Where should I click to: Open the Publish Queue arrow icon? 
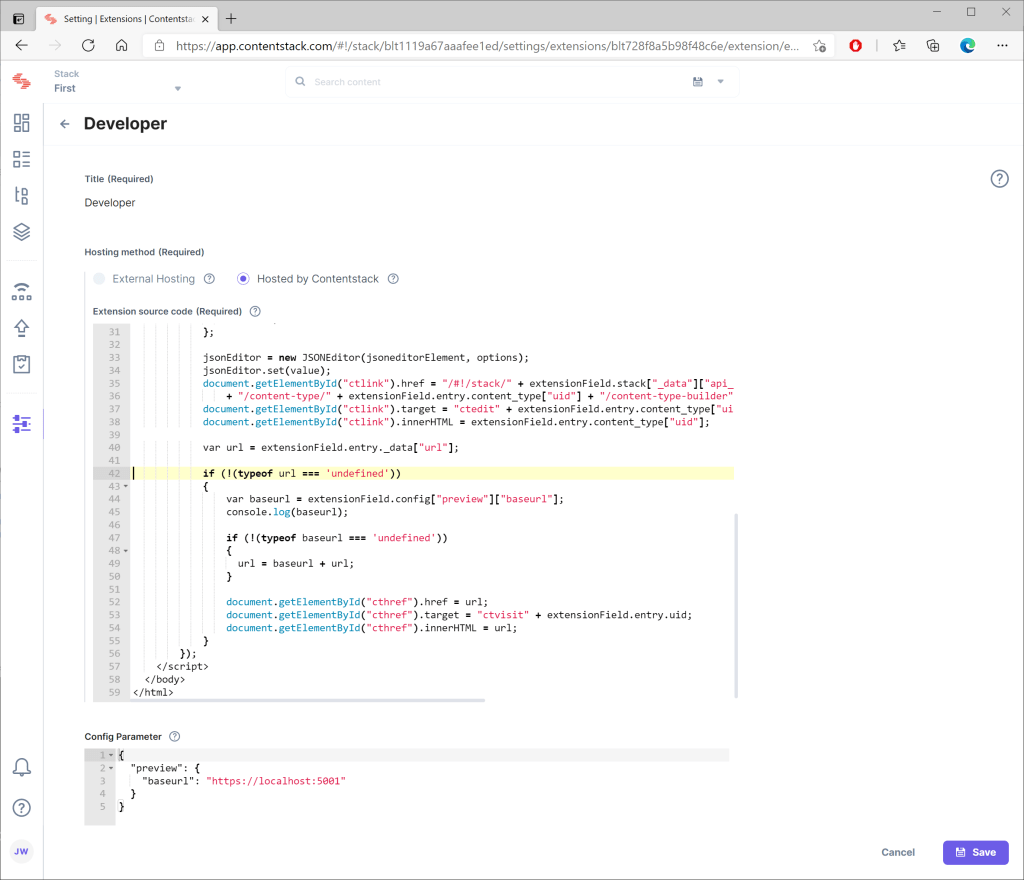[x=22, y=327]
